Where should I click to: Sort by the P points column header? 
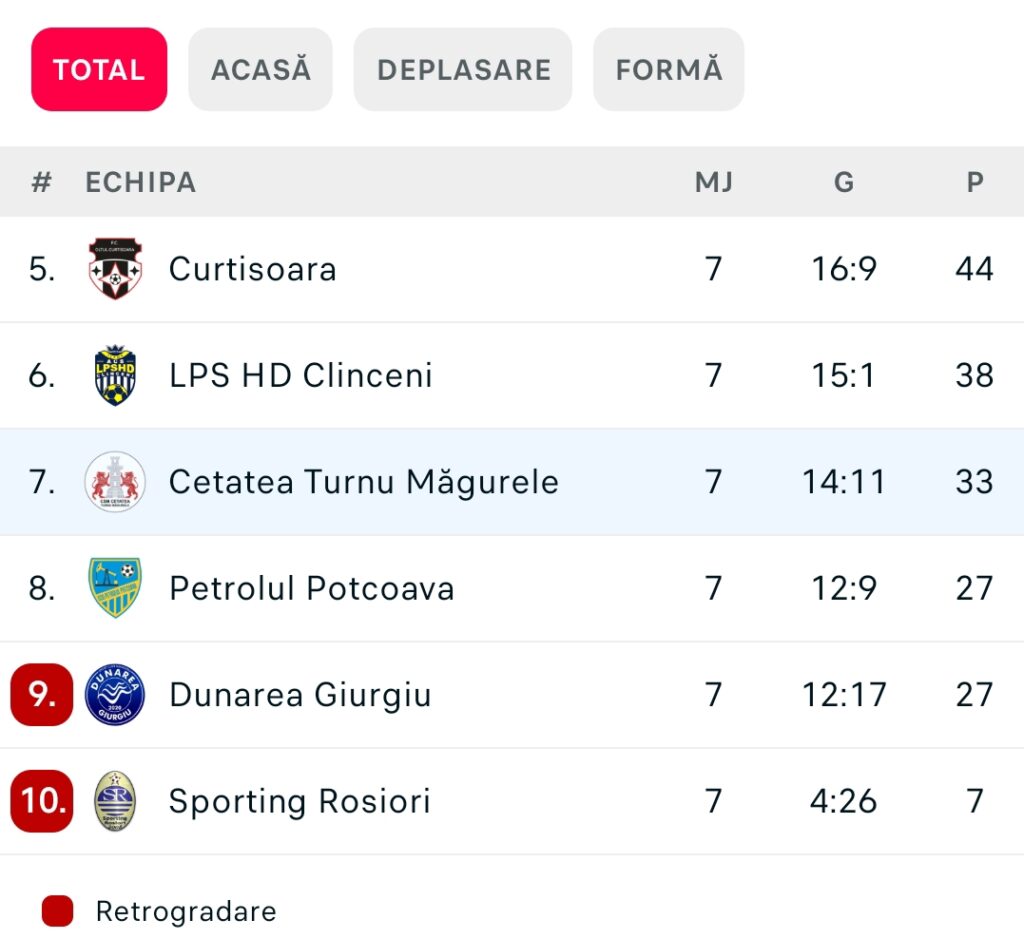[975, 182]
